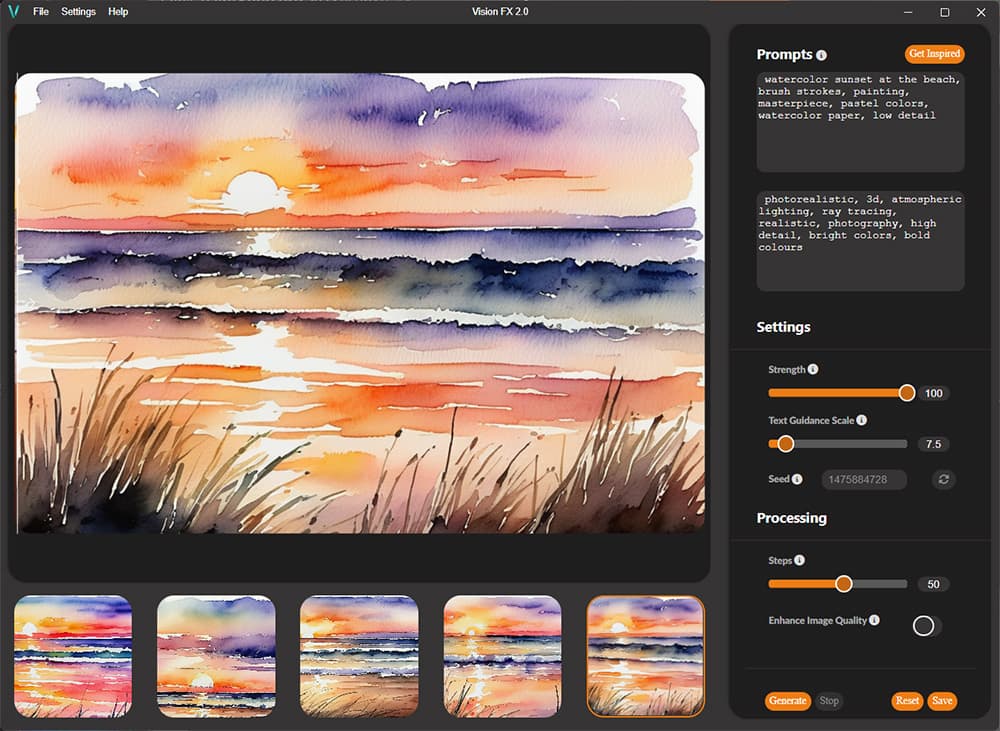
Task: Reset settings using the Reset button
Action: pyautogui.click(x=907, y=701)
